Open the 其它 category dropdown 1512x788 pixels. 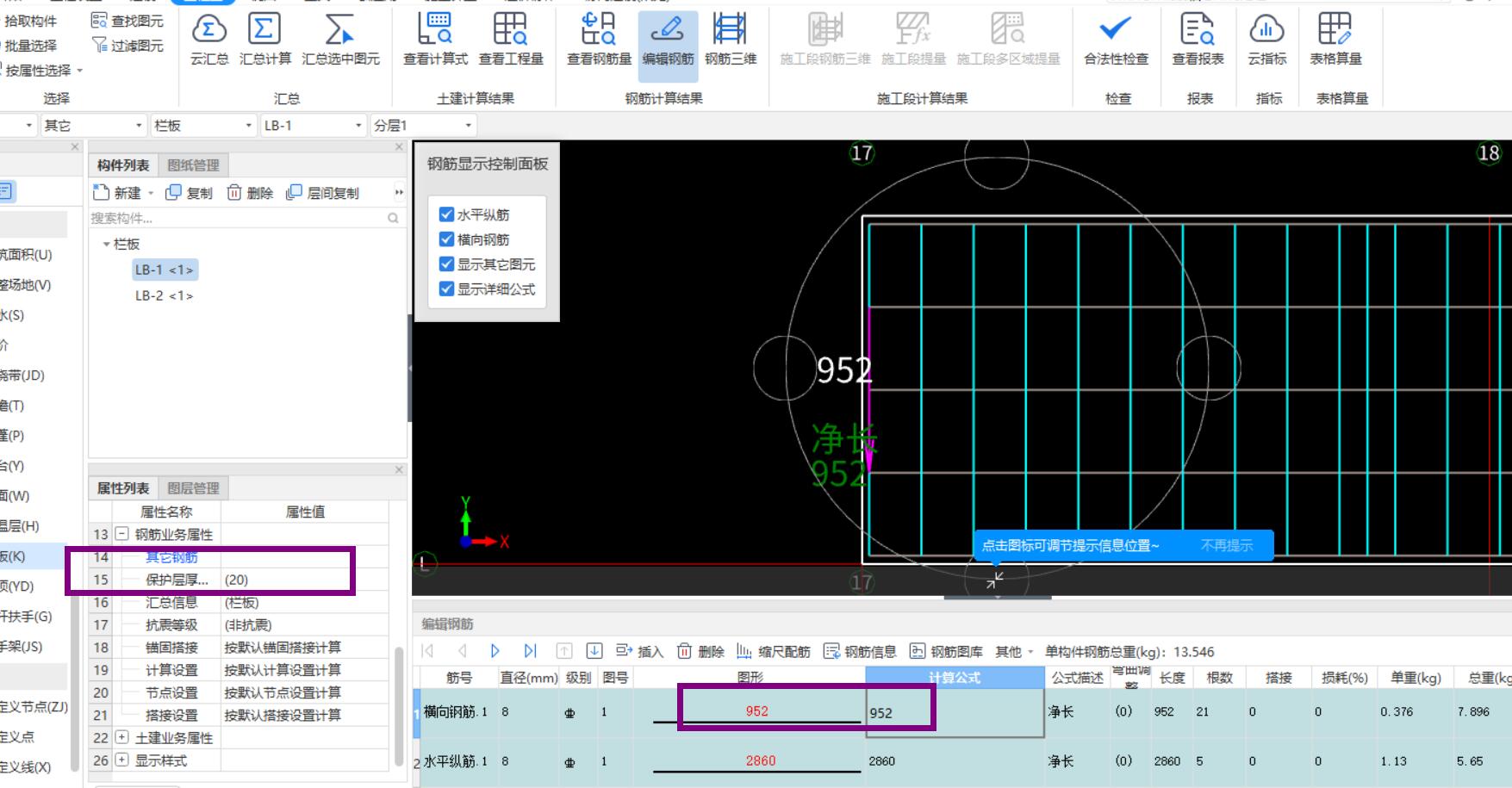93,126
